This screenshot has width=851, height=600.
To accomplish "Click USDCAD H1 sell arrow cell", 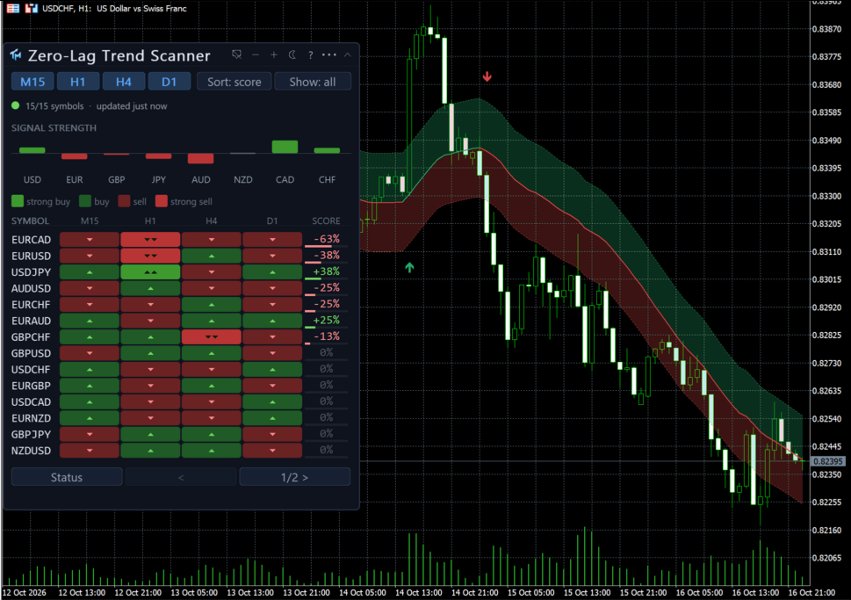I will pos(150,402).
